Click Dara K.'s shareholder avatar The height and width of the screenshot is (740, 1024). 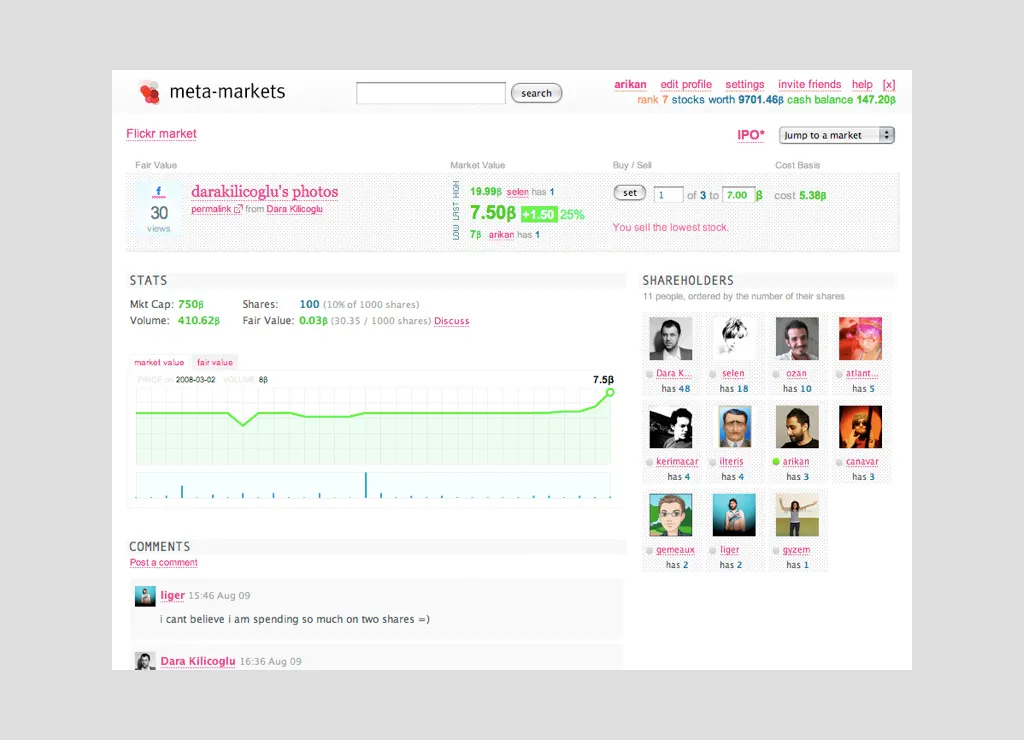[x=670, y=339]
